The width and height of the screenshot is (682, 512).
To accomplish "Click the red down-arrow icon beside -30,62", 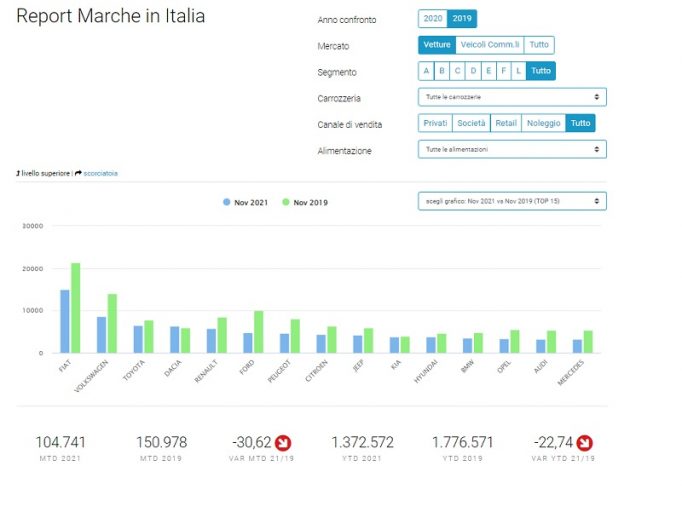I will (283, 443).
